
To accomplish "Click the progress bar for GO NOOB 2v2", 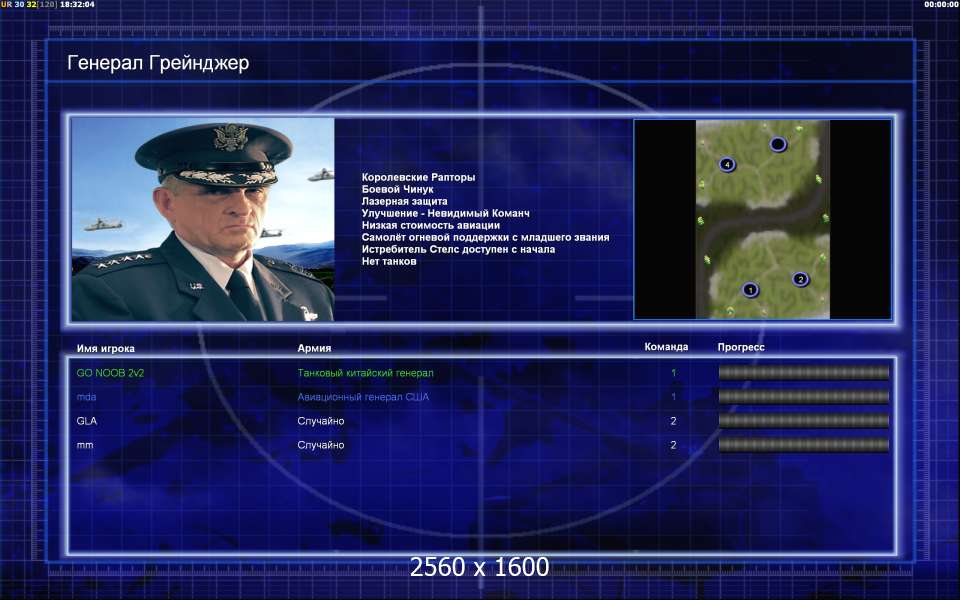I will (803, 372).
